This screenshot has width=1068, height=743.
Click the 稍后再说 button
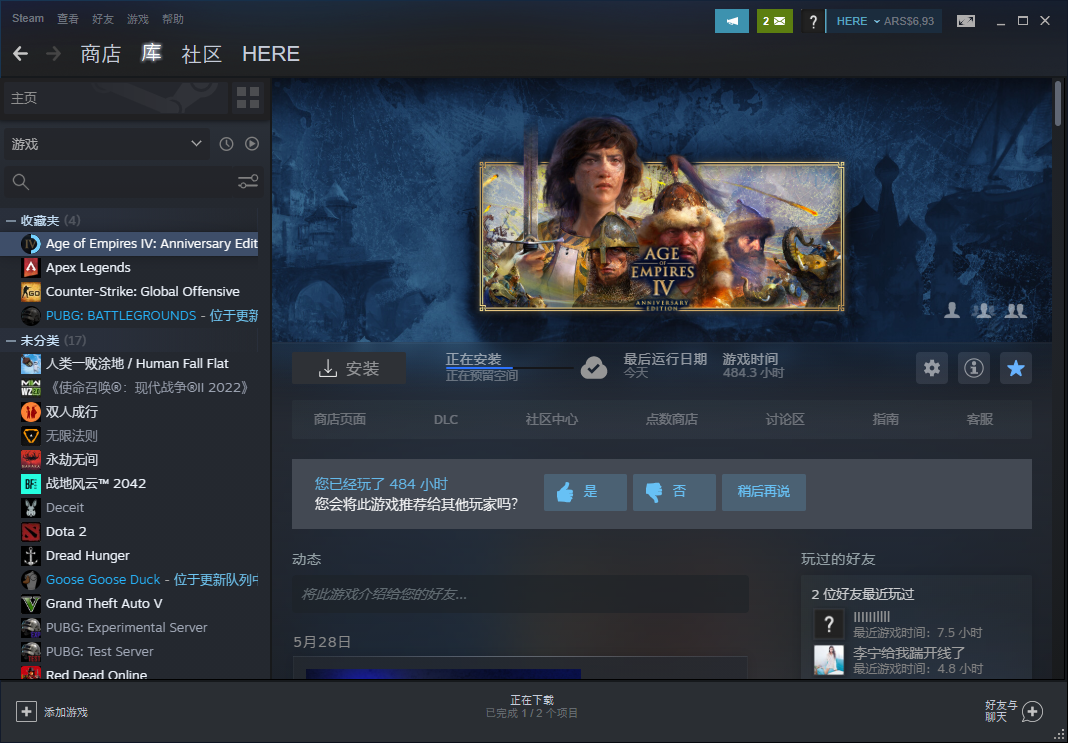[x=764, y=492]
